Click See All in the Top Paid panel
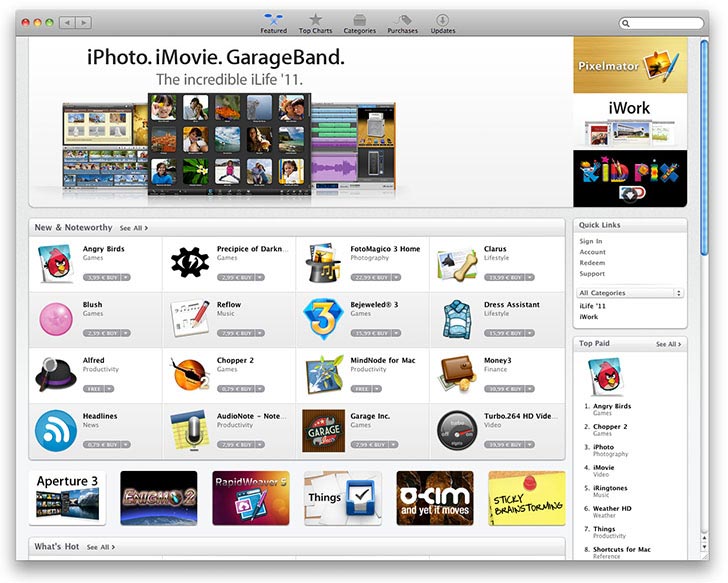The image size is (728, 583). coord(669,344)
